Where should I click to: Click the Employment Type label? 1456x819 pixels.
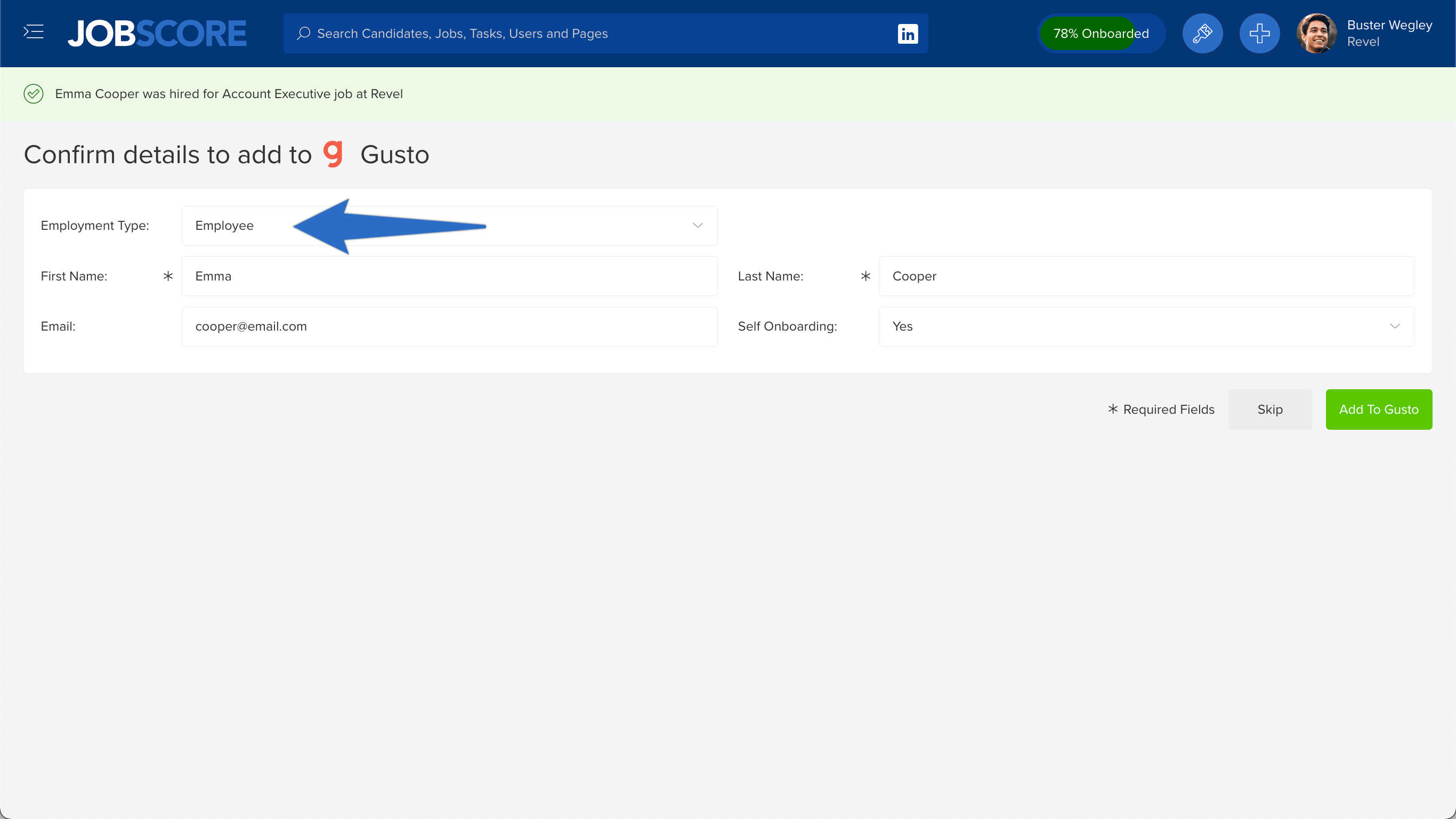click(95, 226)
